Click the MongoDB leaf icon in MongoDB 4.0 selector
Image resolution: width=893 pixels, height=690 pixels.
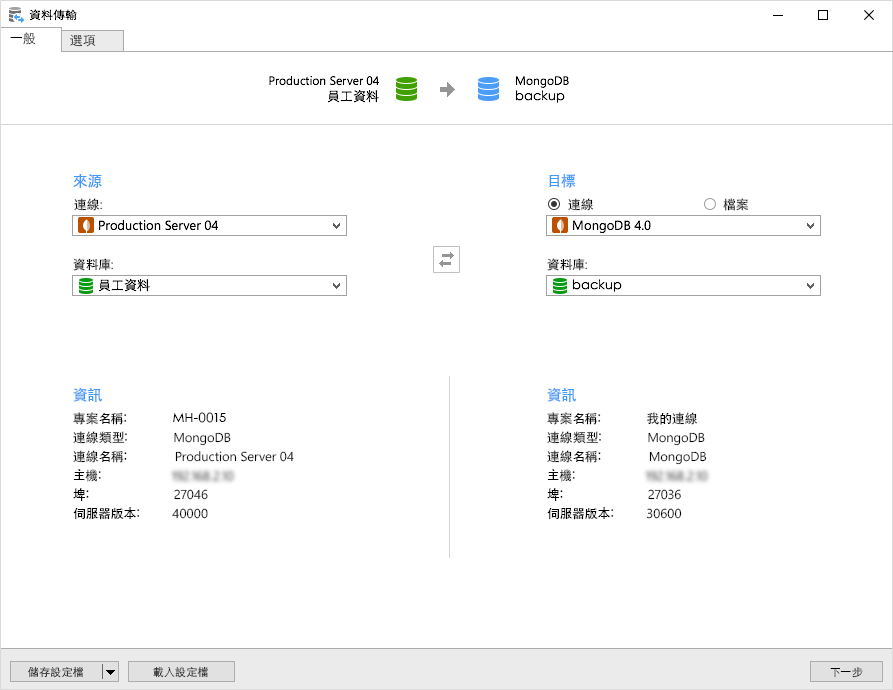click(x=559, y=225)
